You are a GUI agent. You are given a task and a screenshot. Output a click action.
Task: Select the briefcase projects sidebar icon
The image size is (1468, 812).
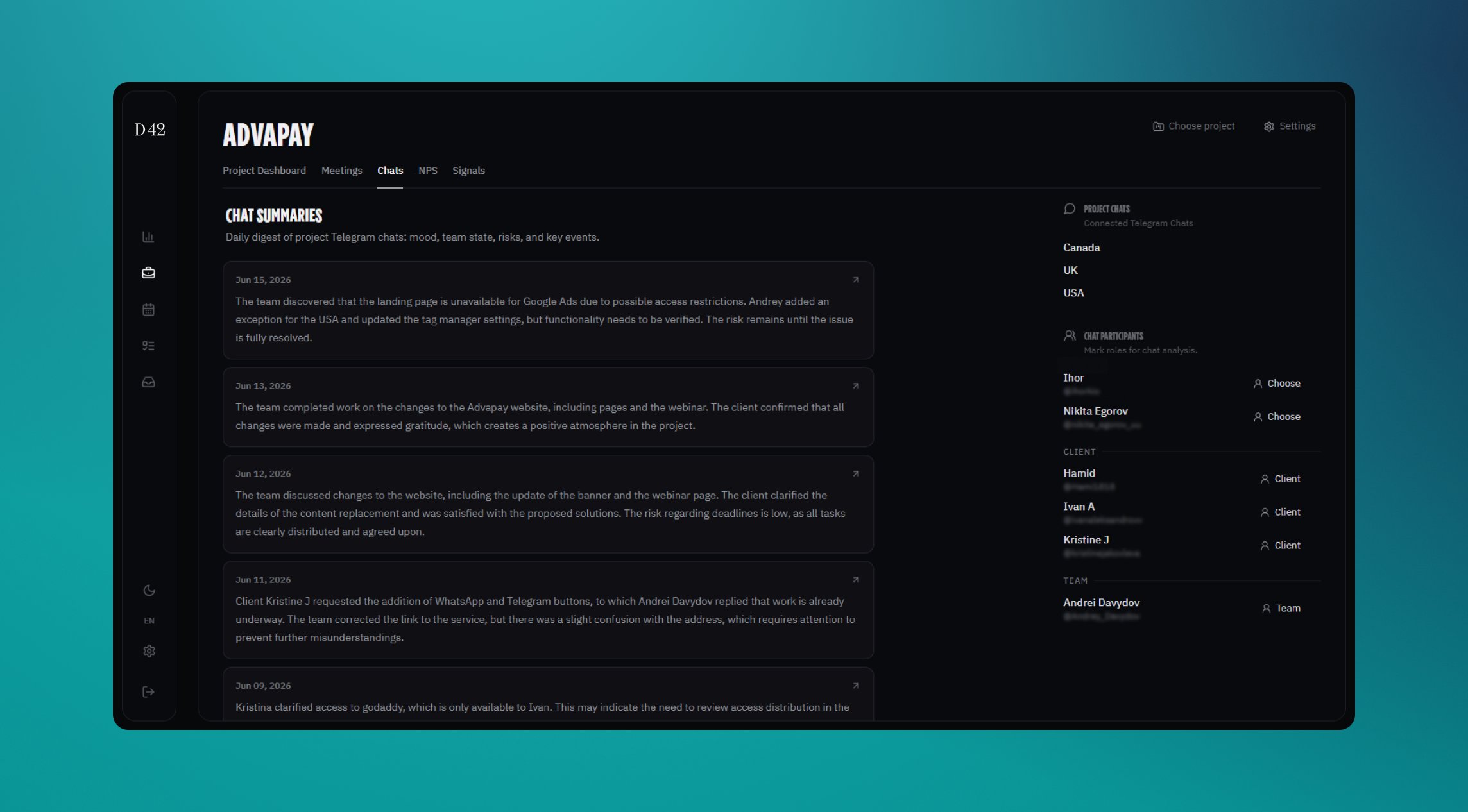pos(148,273)
